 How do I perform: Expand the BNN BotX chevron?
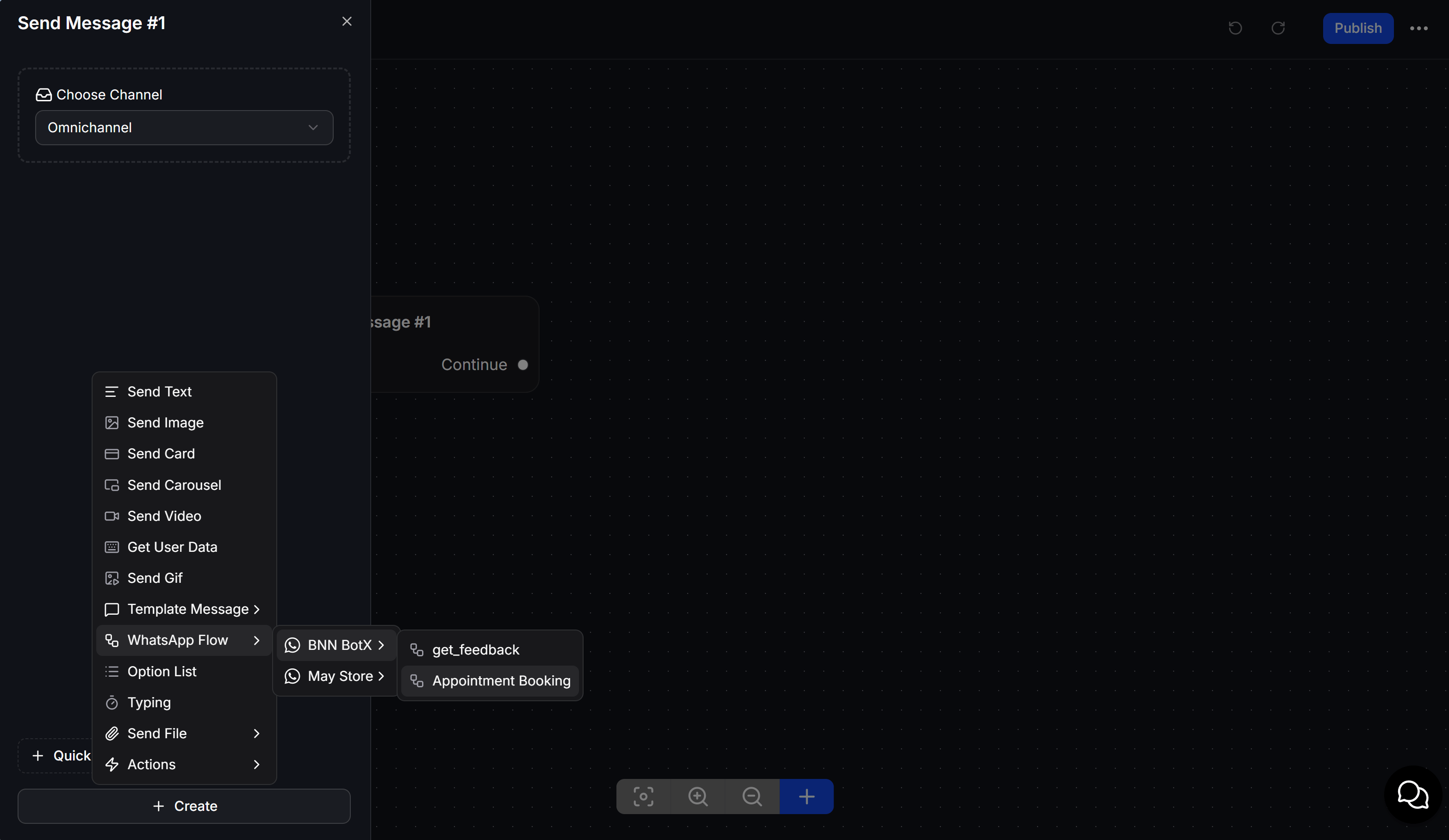coord(381,645)
